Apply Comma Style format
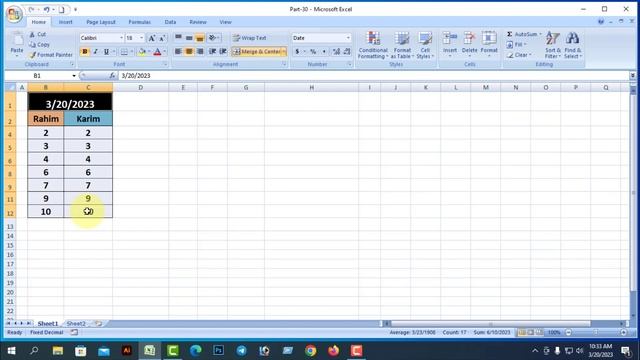Screen dimensions: 640x360 [324, 52]
